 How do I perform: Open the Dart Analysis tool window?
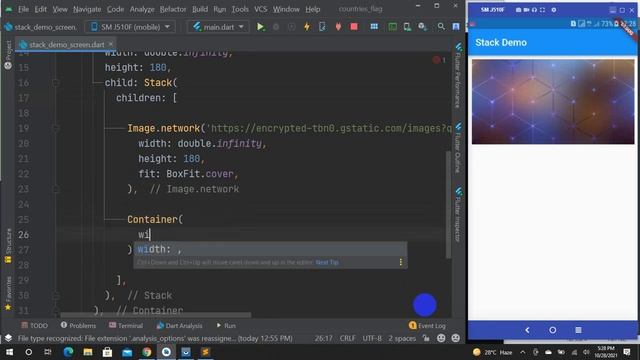pos(180,325)
